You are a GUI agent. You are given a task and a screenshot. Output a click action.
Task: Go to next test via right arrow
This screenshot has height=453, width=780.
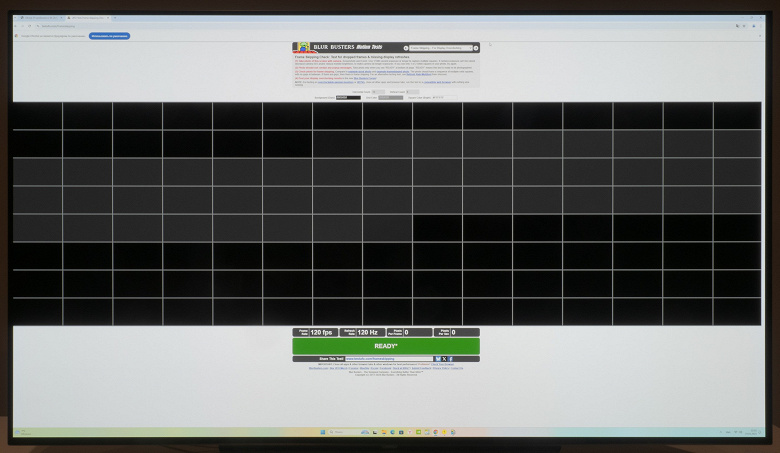point(476,48)
